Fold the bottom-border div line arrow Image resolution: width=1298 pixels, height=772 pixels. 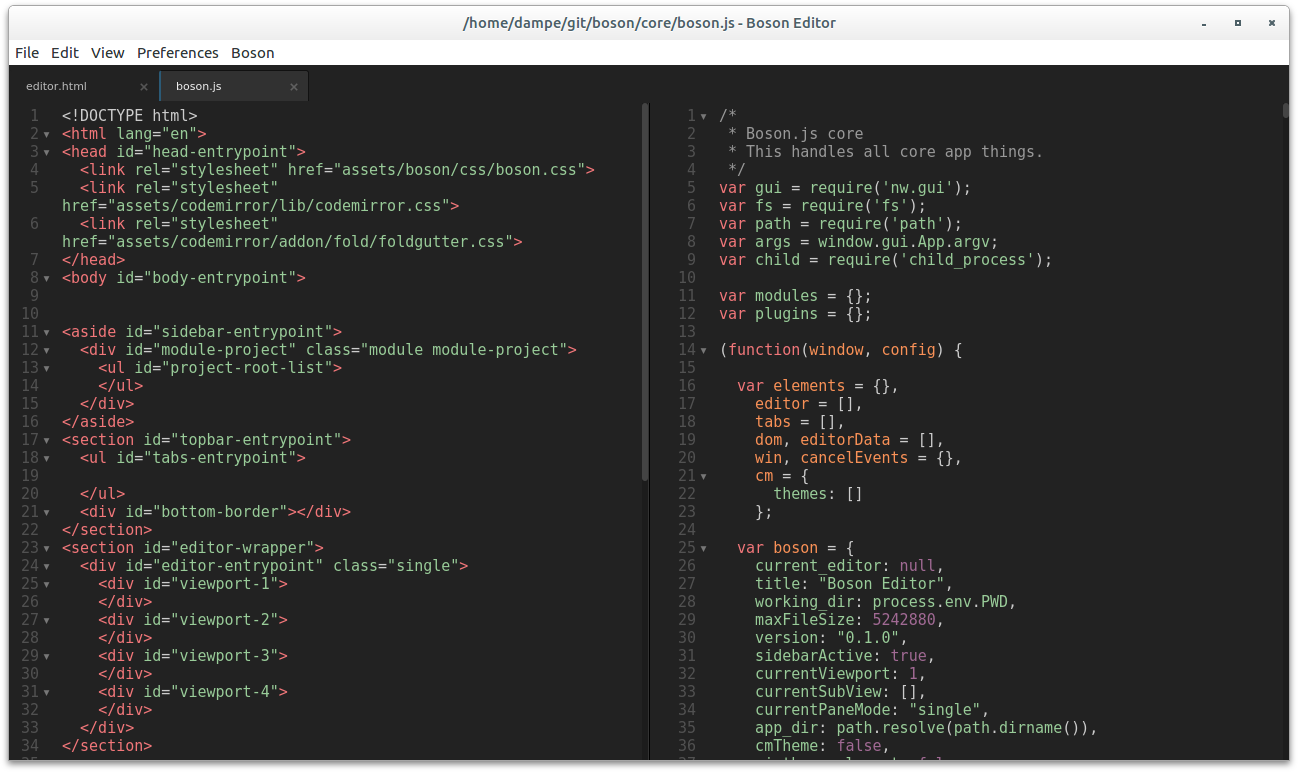[x=46, y=512]
